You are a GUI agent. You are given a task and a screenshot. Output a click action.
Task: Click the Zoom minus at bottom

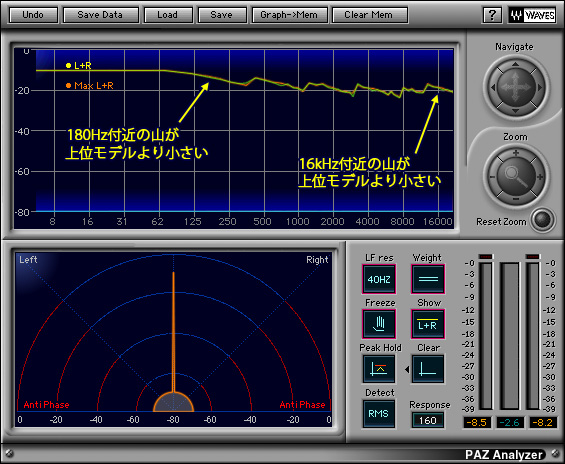tap(516, 199)
